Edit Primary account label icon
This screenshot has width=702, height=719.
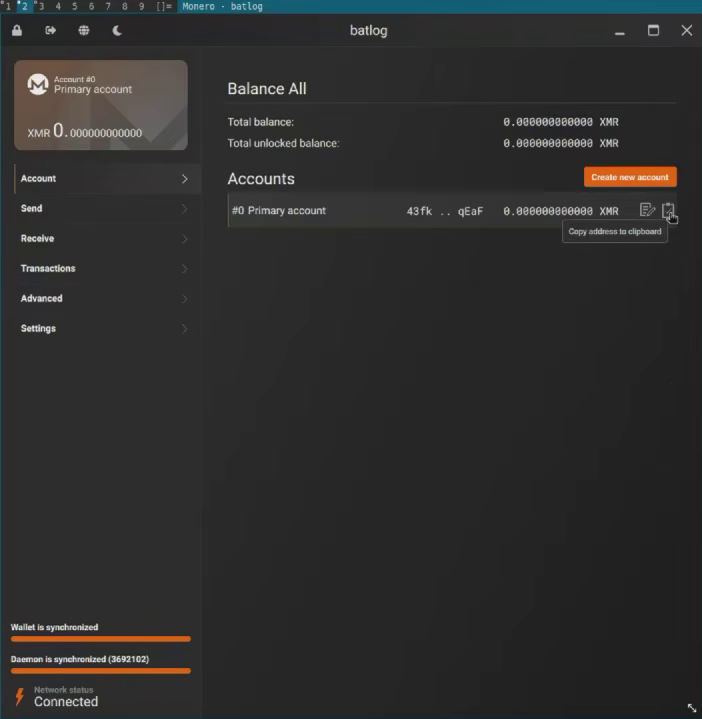click(x=647, y=210)
